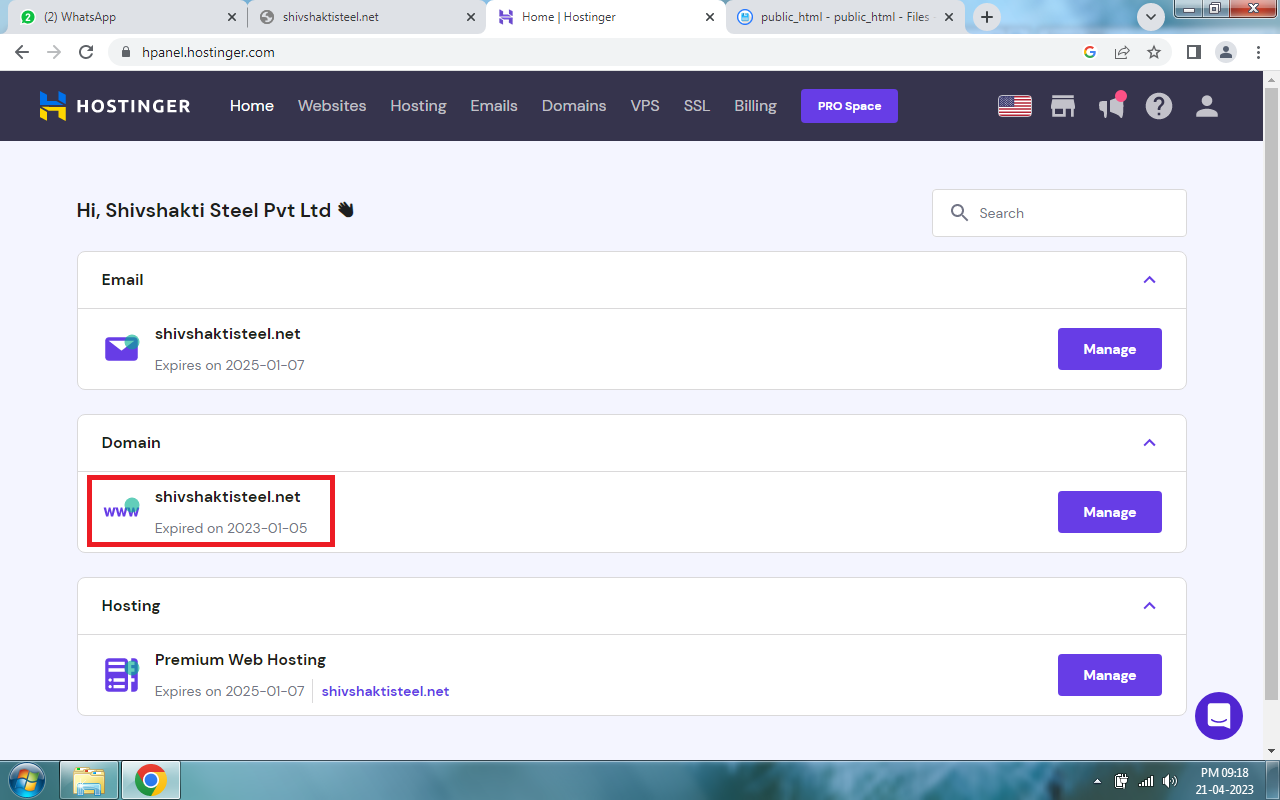Image resolution: width=1280 pixels, height=800 pixels.
Task: Manage the expired shivshaktisteel.net domain
Action: click(x=1109, y=512)
